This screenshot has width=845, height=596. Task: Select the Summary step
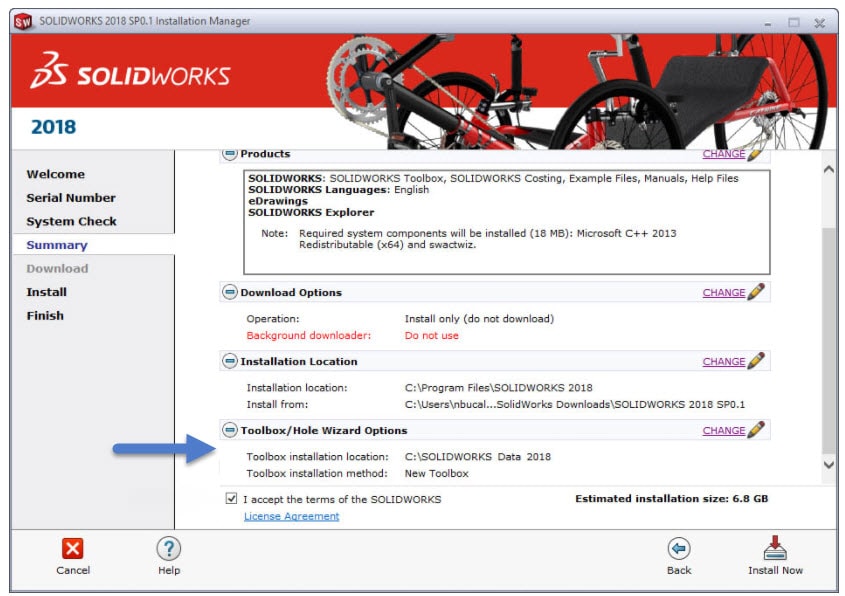[x=57, y=245]
